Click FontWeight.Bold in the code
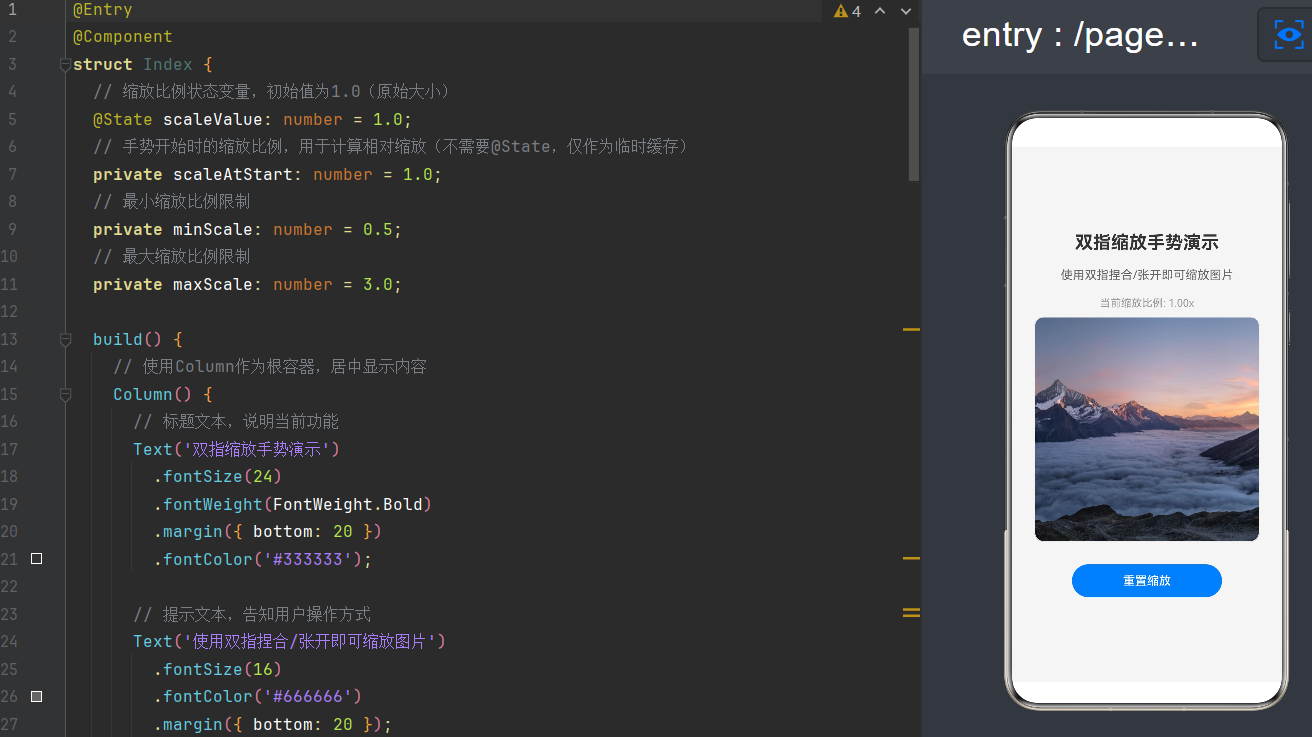This screenshot has height=737, width=1312. point(347,505)
